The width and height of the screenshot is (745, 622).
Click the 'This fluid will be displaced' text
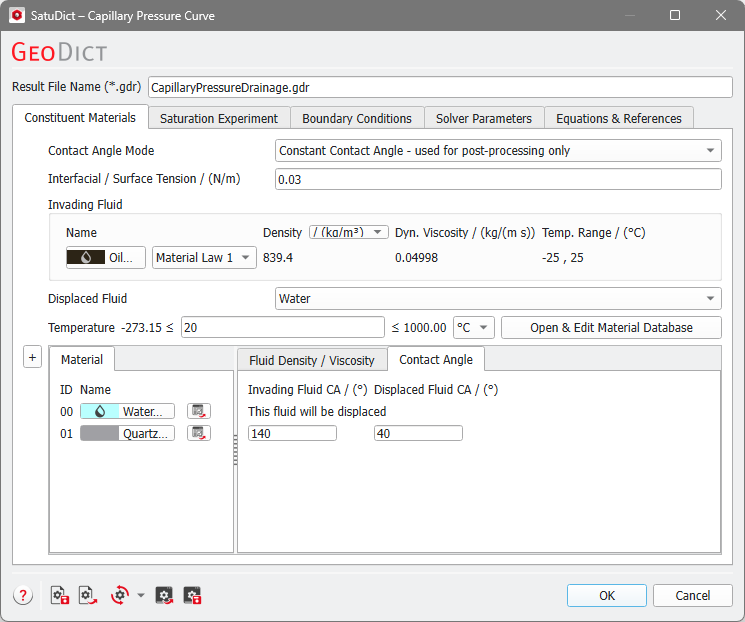317,411
